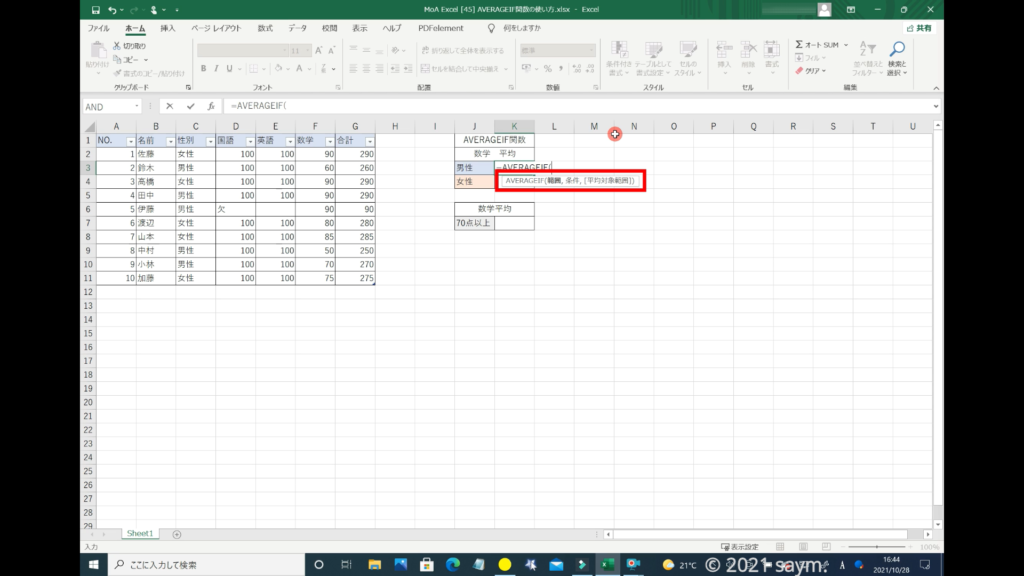
Task: Click 範囲 argument in AVERAGEIF tooltip
Action: coord(553,181)
